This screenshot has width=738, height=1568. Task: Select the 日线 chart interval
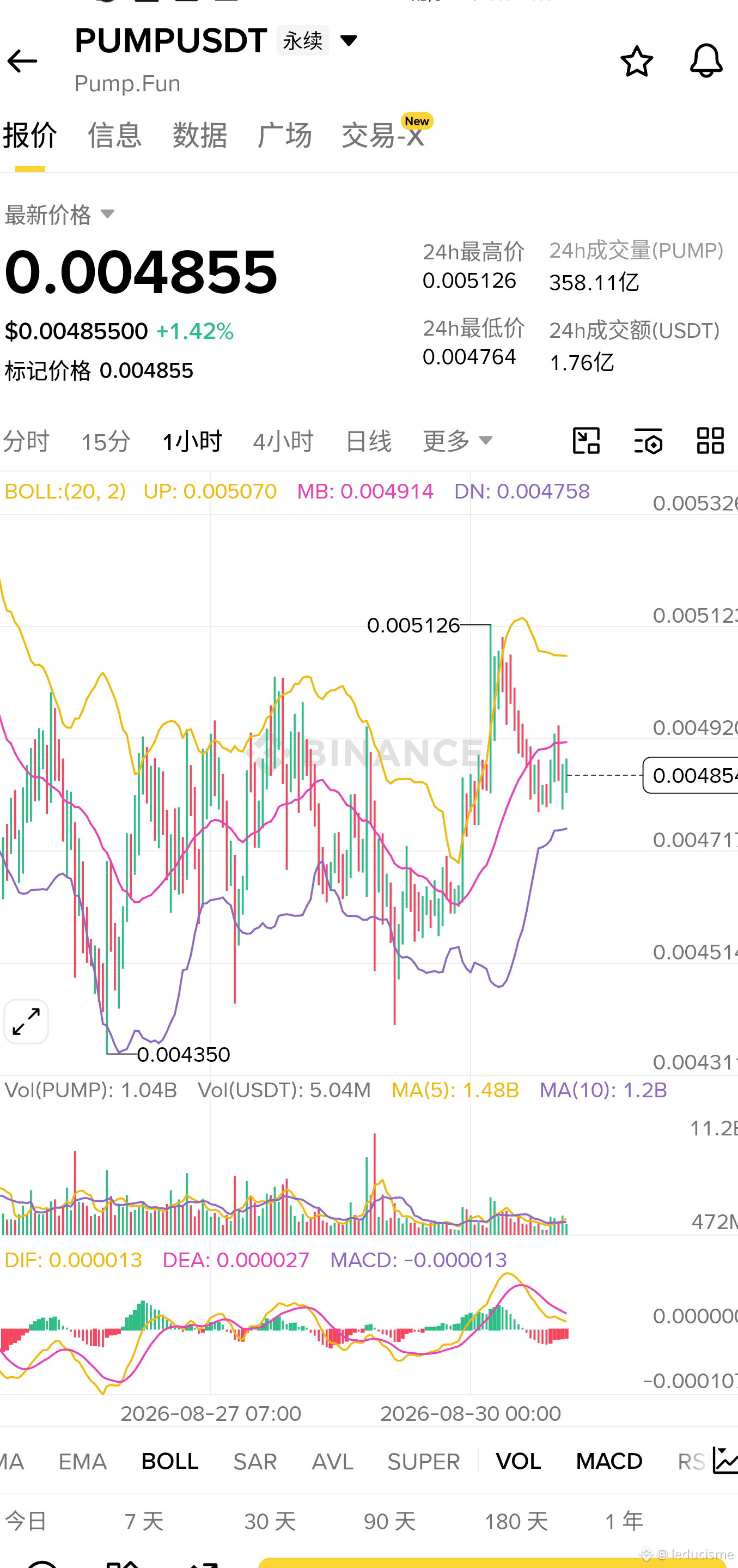click(x=368, y=441)
